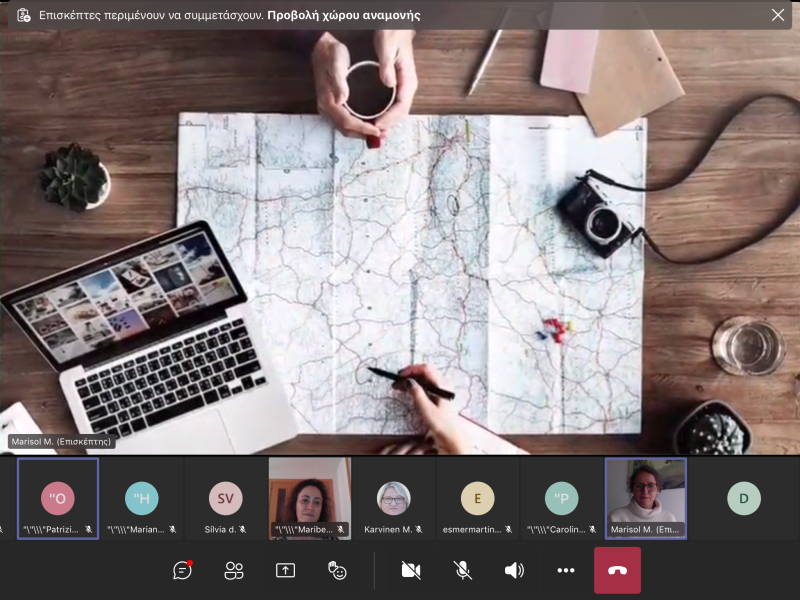Toggle the speaker audio
Viewport: 800px width, 600px height.
tap(514, 570)
